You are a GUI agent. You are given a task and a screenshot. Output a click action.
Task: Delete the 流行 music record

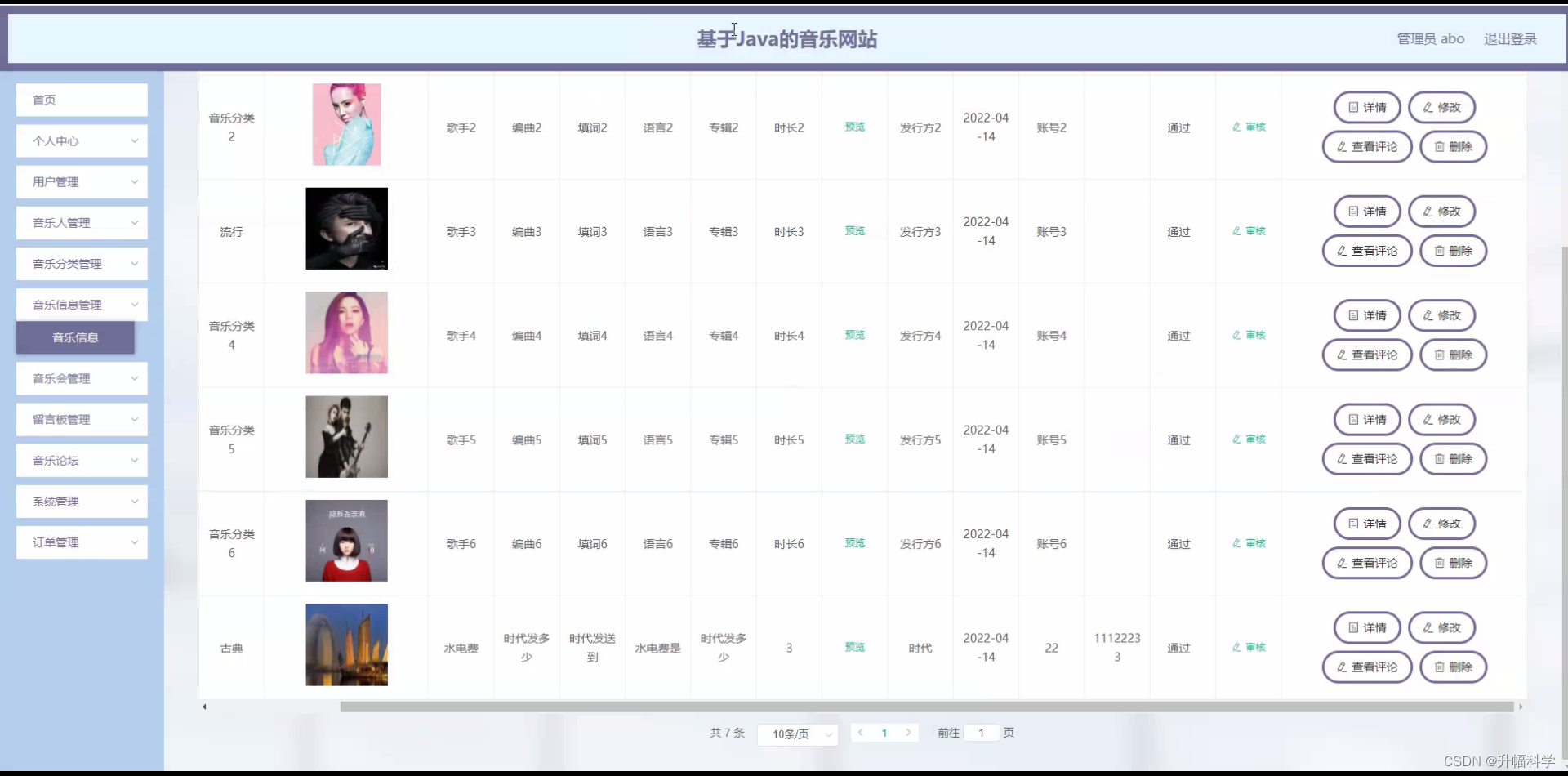click(1453, 251)
